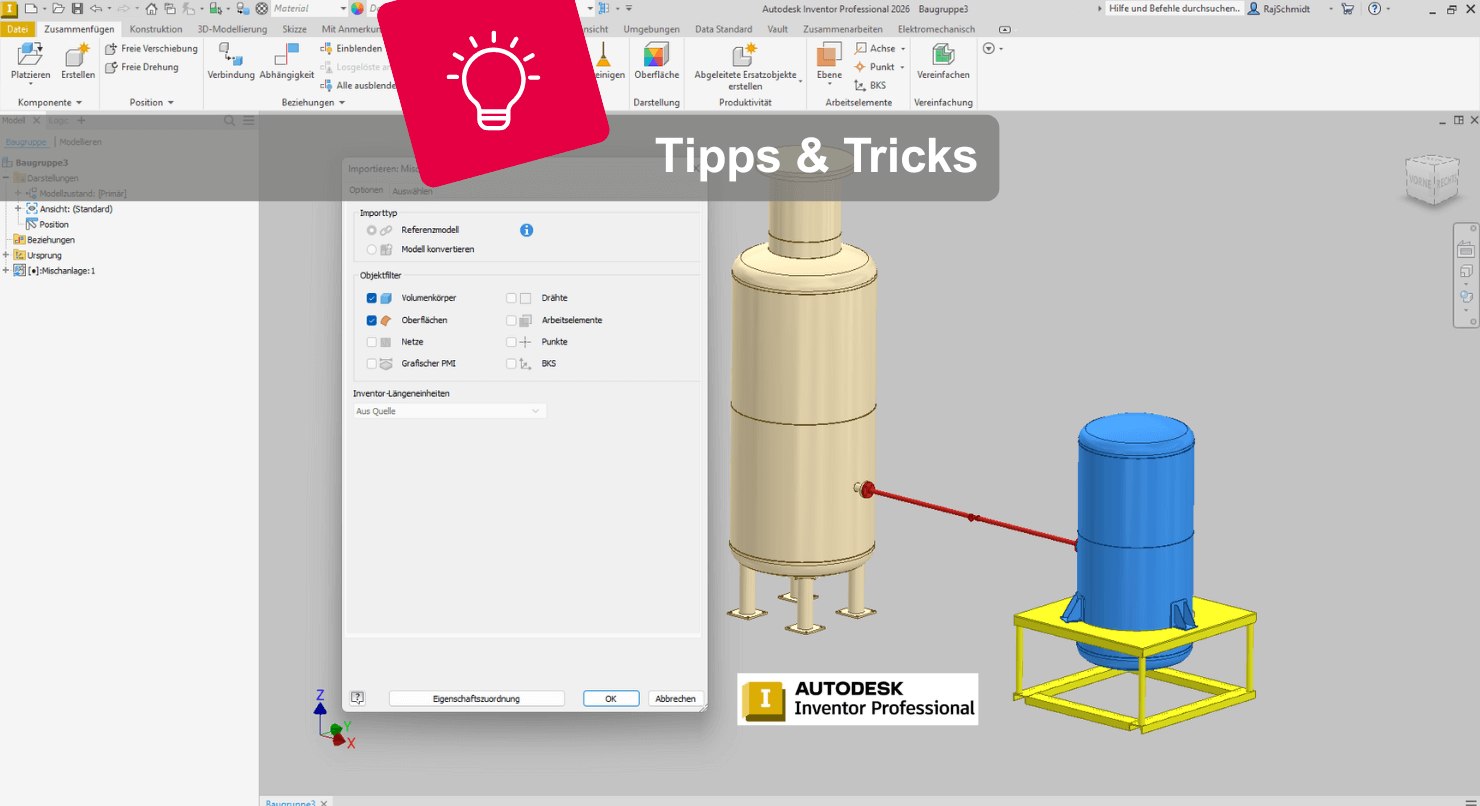This screenshot has width=1480, height=806.
Task: Click the BKS tool in Arbeitselemente
Action: pyautogui.click(x=870, y=86)
